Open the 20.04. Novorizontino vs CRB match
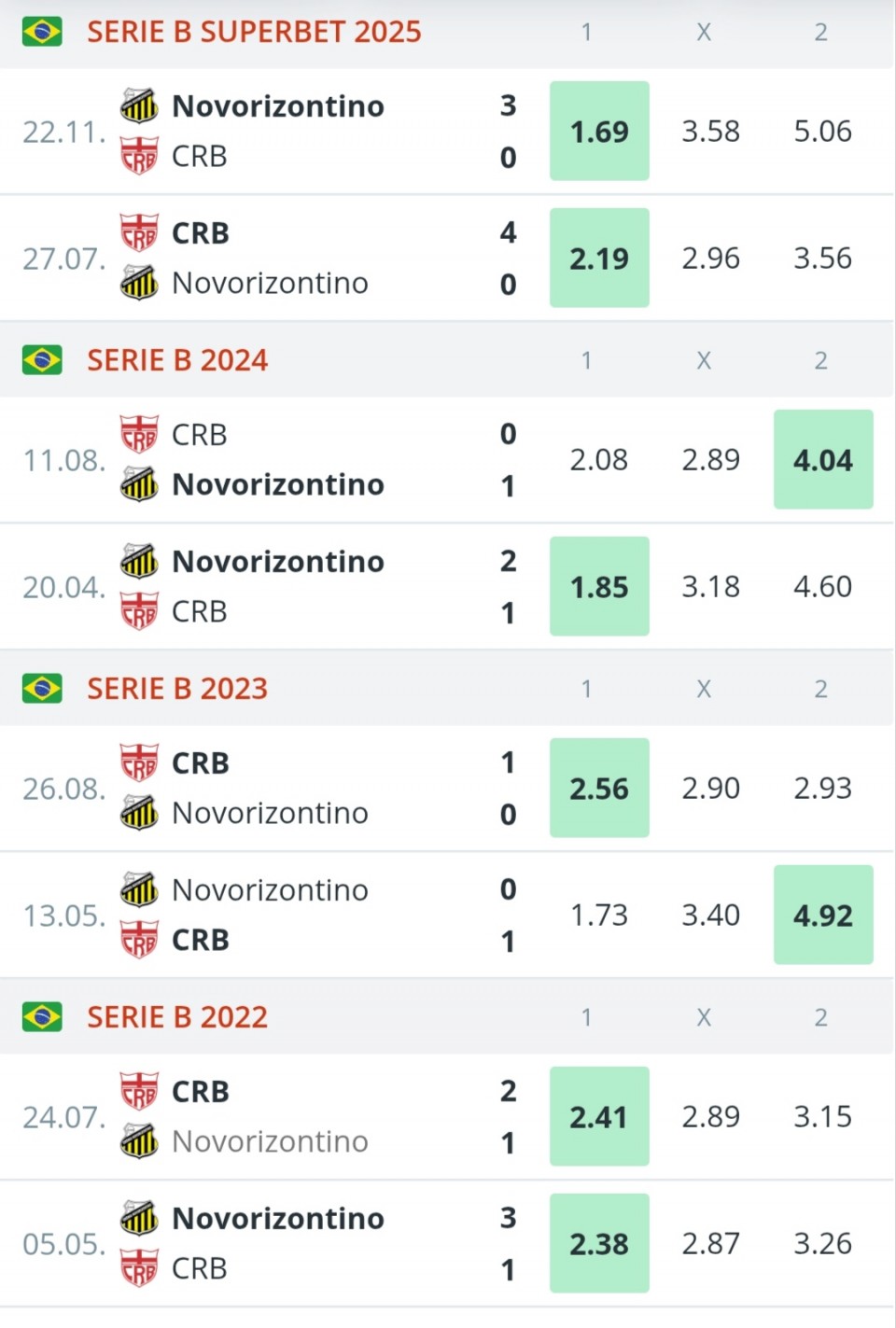The height and width of the screenshot is (1328, 896). click(x=278, y=586)
